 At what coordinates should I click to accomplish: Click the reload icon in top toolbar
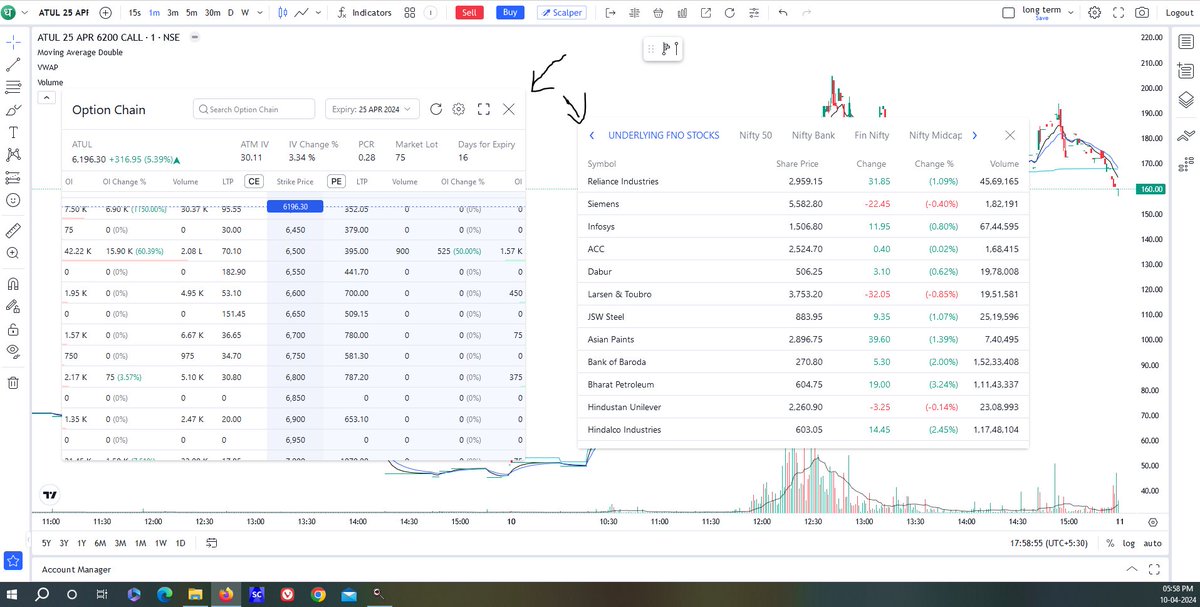pyautogui.click(x=729, y=13)
